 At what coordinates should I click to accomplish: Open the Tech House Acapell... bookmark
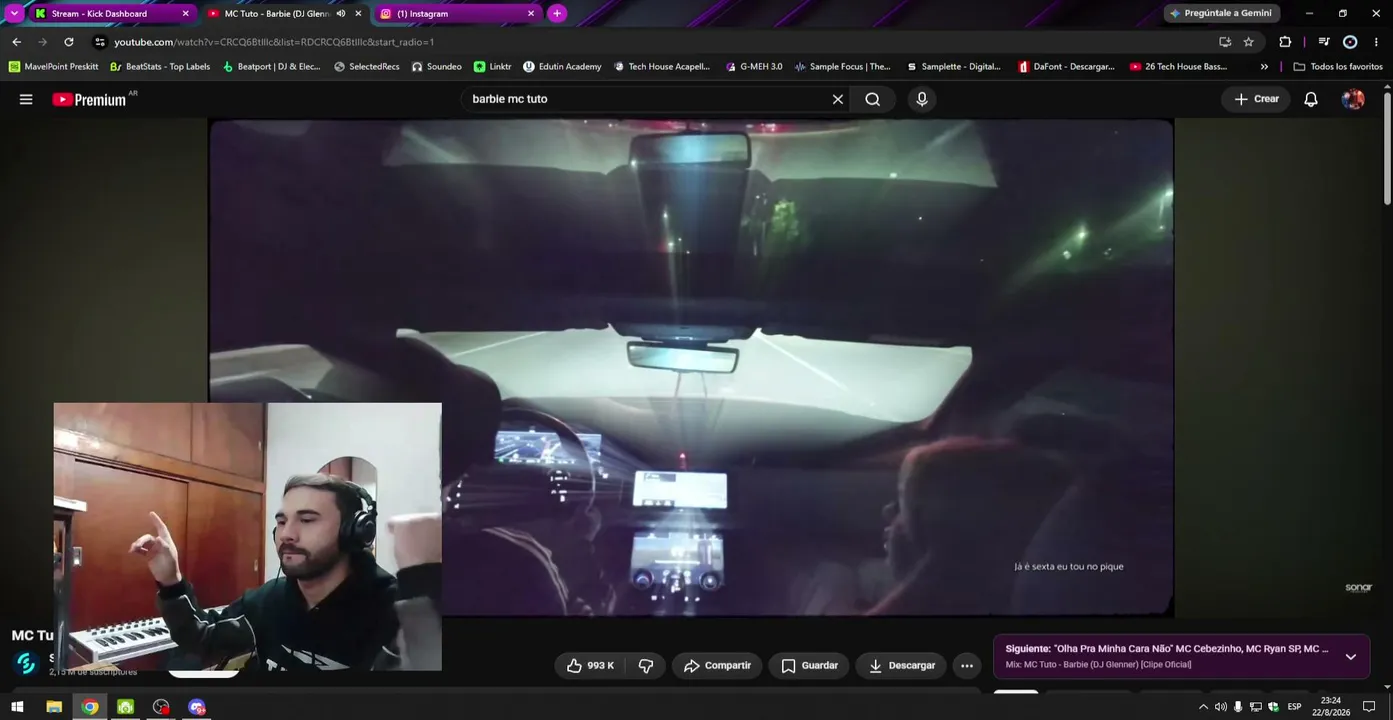click(x=661, y=67)
